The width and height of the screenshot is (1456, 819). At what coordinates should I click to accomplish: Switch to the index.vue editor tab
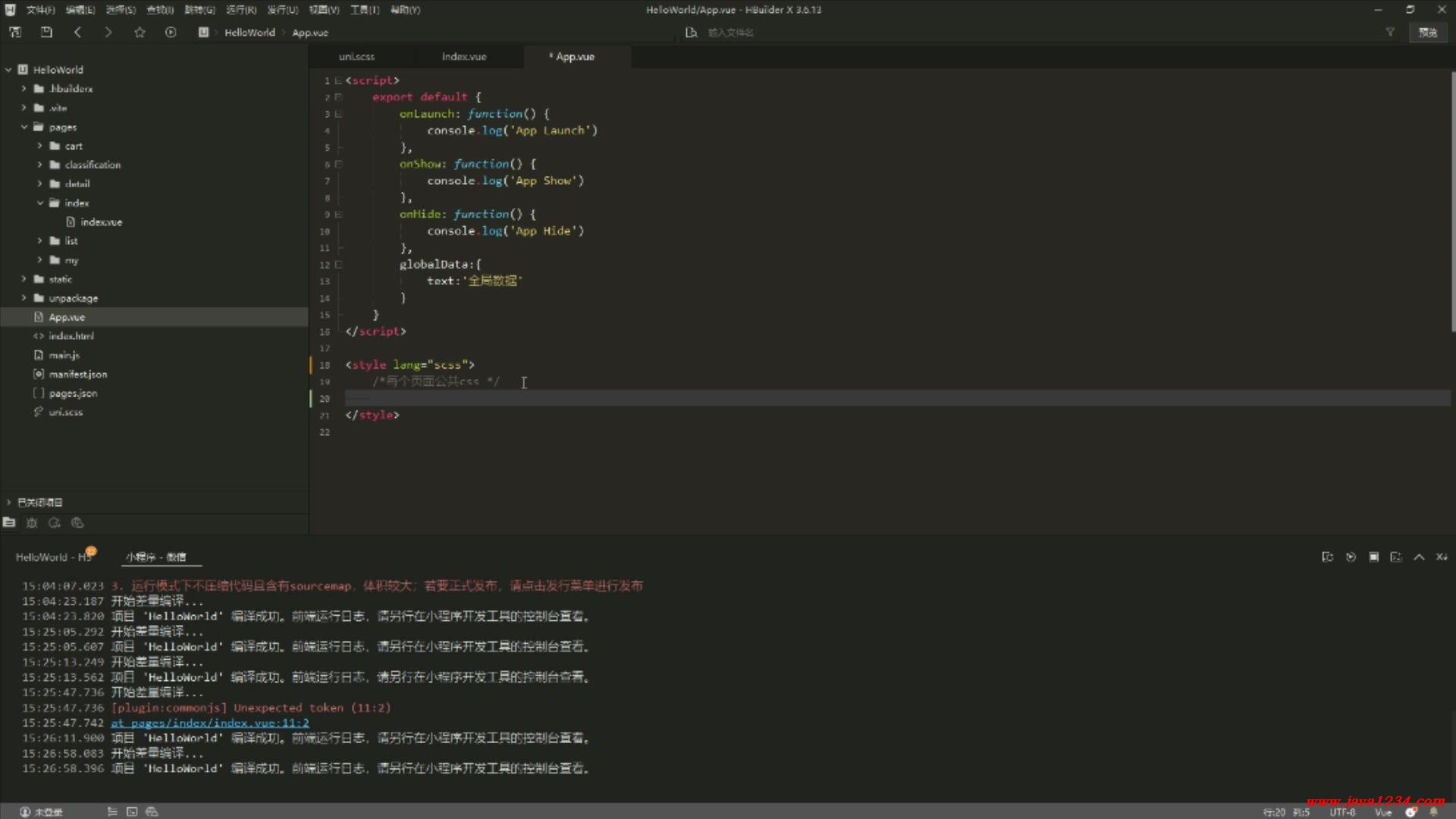tap(464, 57)
